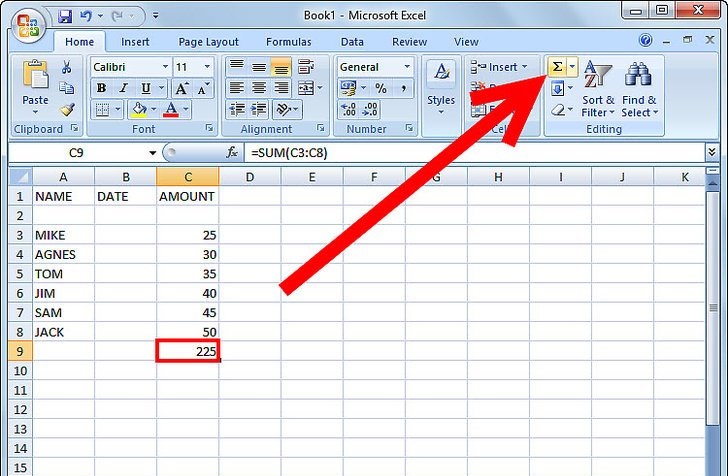Align text left
The height and width of the screenshot is (476, 728).
(237, 88)
